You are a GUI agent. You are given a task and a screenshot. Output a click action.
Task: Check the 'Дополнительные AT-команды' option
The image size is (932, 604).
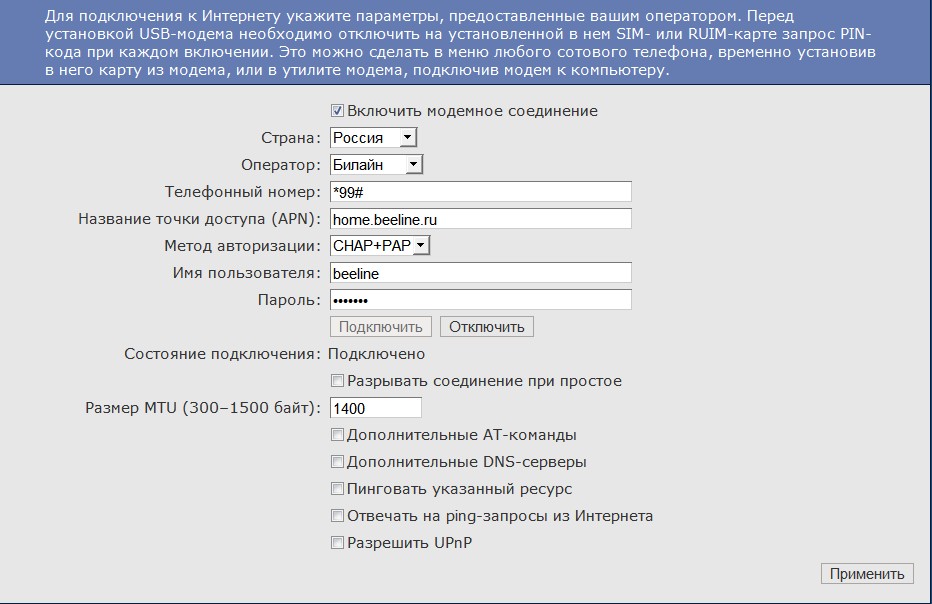[x=338, y=435]
